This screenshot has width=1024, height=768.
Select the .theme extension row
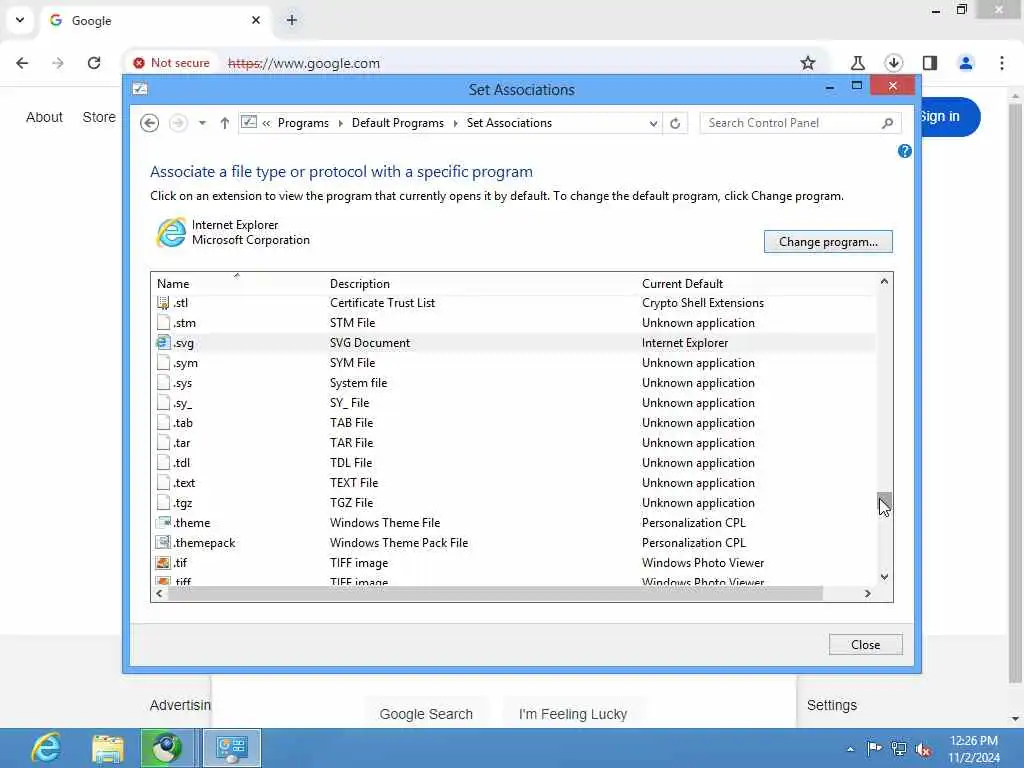514,523
